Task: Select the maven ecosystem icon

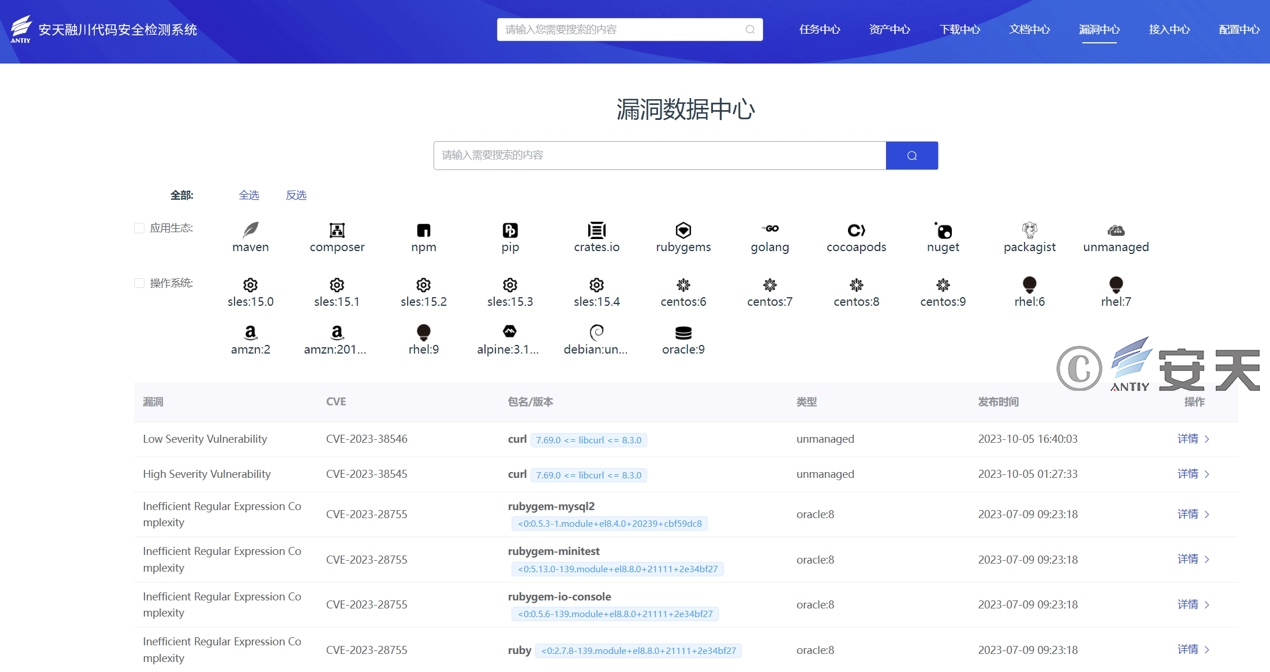Action: (250, 230)
